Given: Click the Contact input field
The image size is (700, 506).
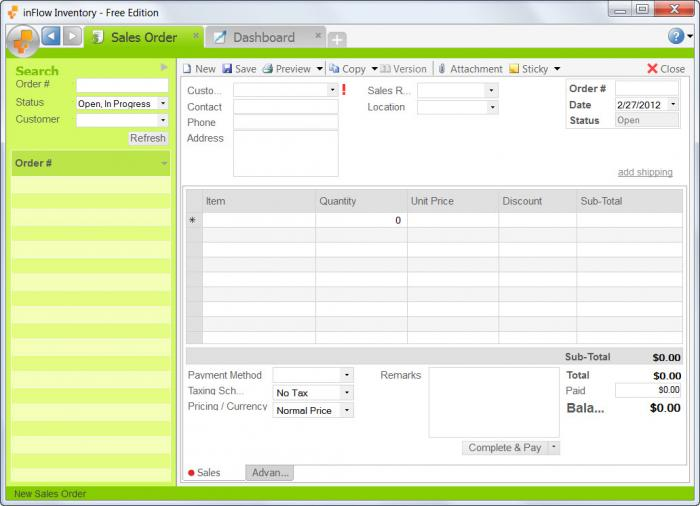Looking at the screenshot, I should pyautogui.click(x=286, y=107).
